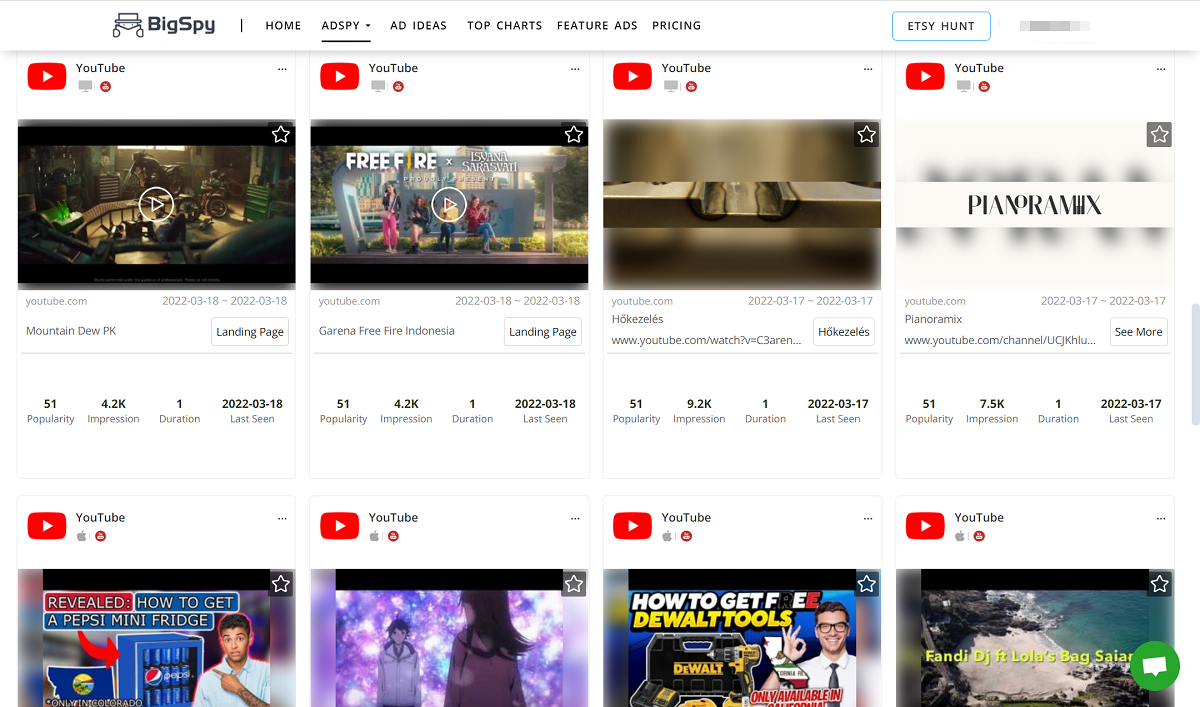The width and height of the screenshot is (1200, 707).
Task: Click YouTube logo on Dewalt Tools card
Action: [632, 526]
